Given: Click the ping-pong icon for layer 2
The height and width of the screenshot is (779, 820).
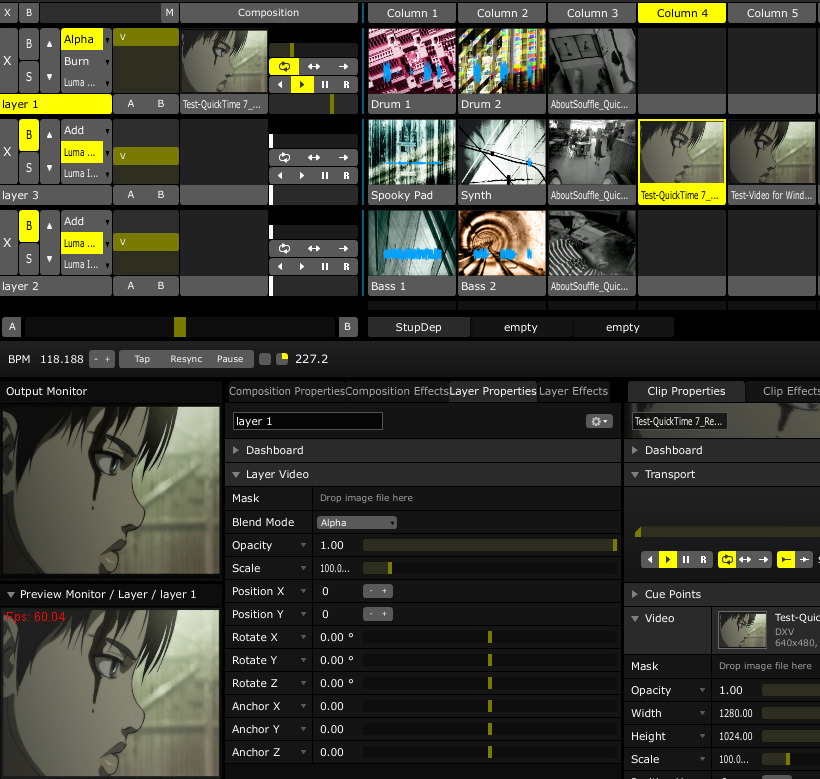Looking at the screenshot, I should click(x=314, y=248).
